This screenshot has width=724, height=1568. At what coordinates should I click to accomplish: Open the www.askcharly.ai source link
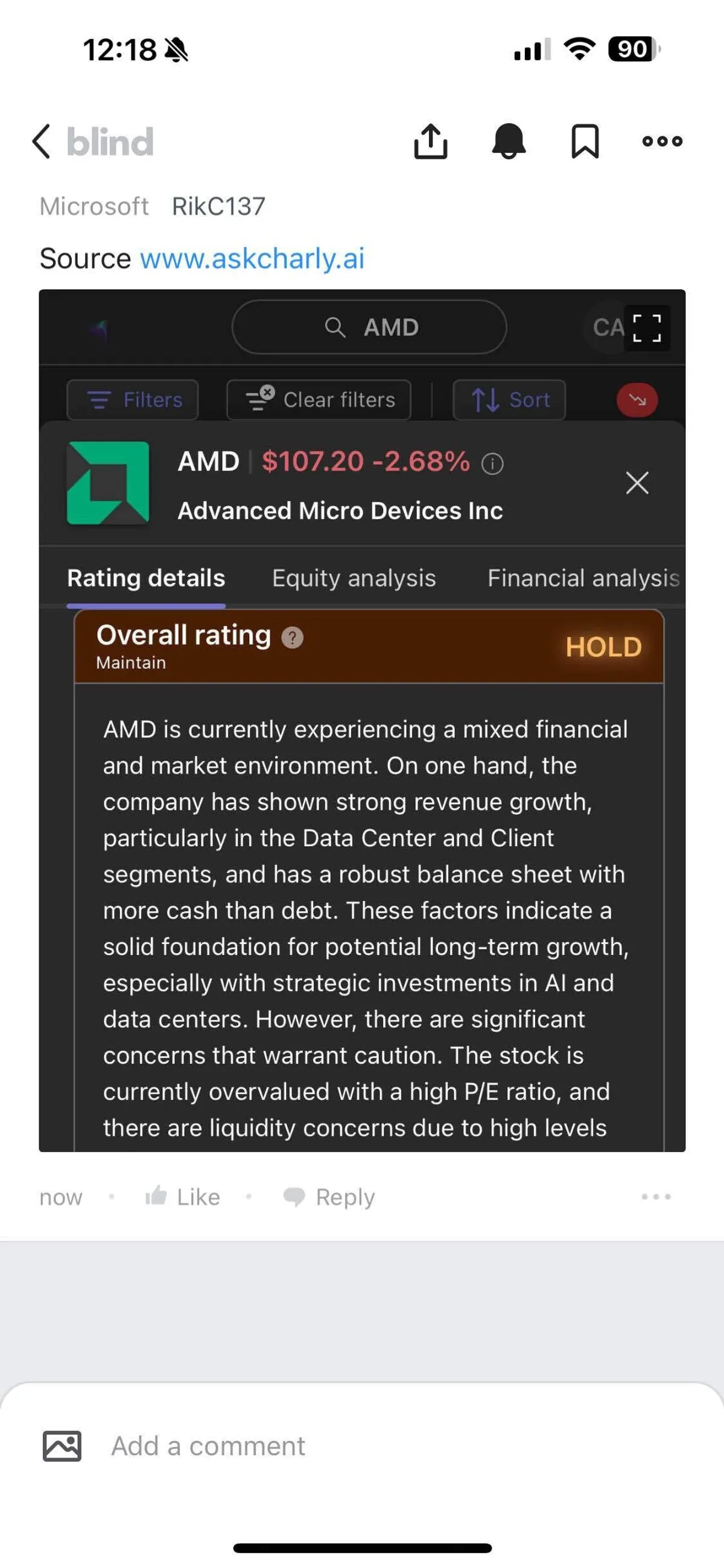[x=252, y=259]
